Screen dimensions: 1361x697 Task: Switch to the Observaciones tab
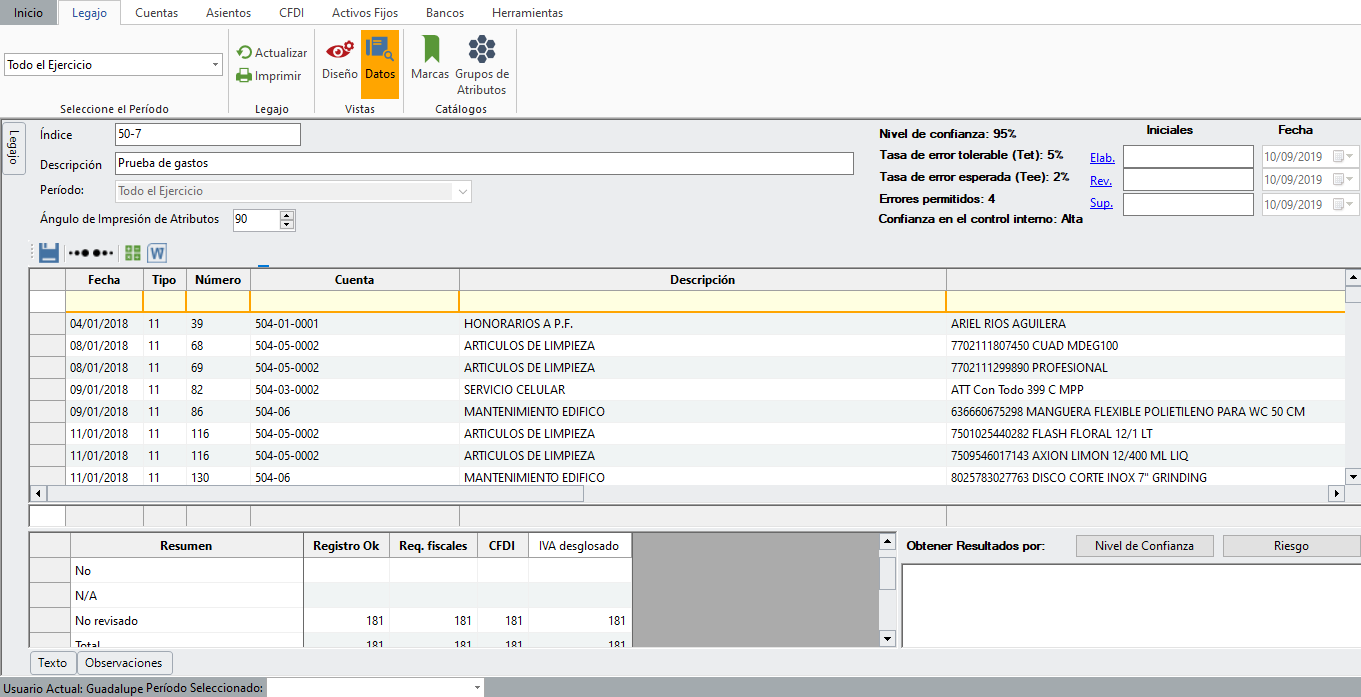click(124, 663)
